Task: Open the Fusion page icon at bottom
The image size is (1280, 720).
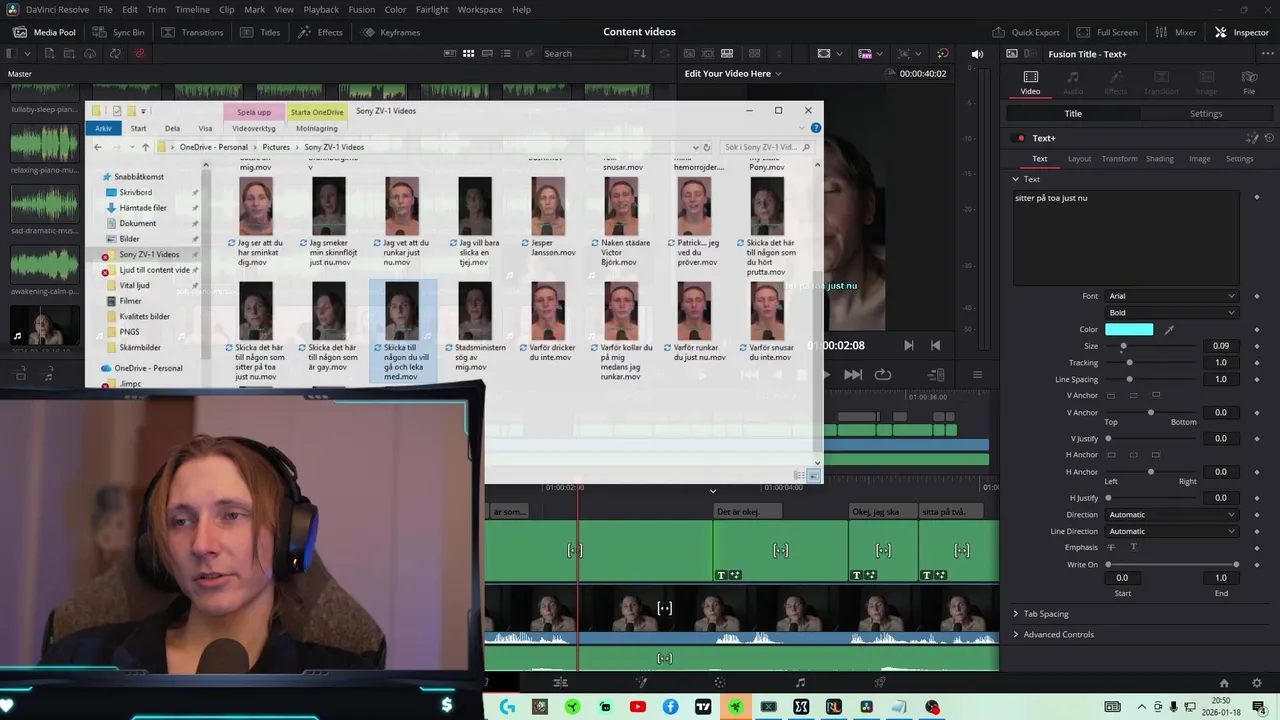Action: (x=719, y=683)
